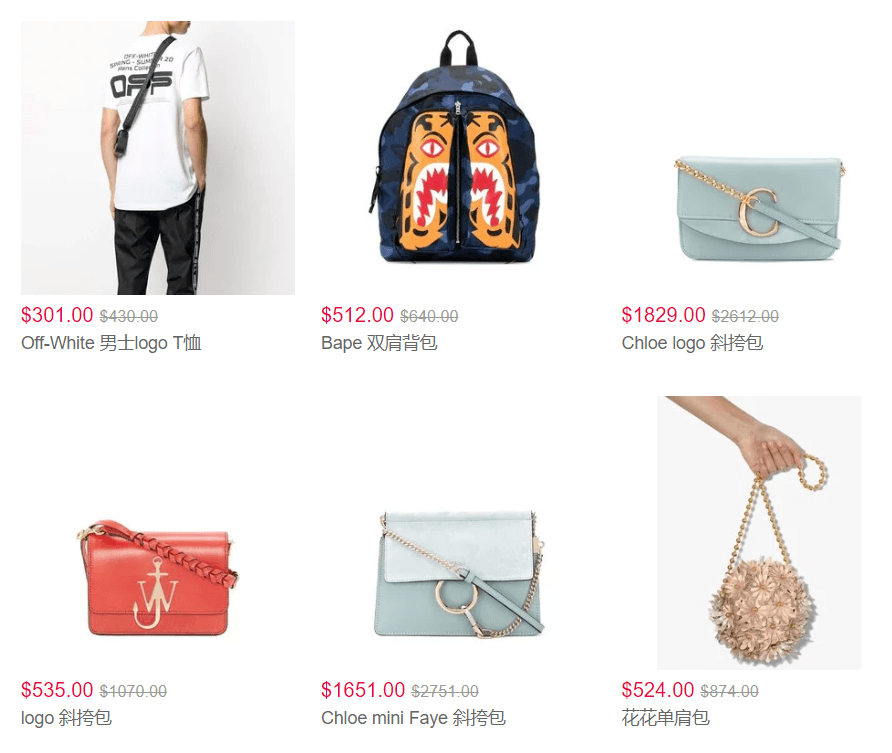Click the Off-White 男士logo T恤 title

tap(112, 343)
